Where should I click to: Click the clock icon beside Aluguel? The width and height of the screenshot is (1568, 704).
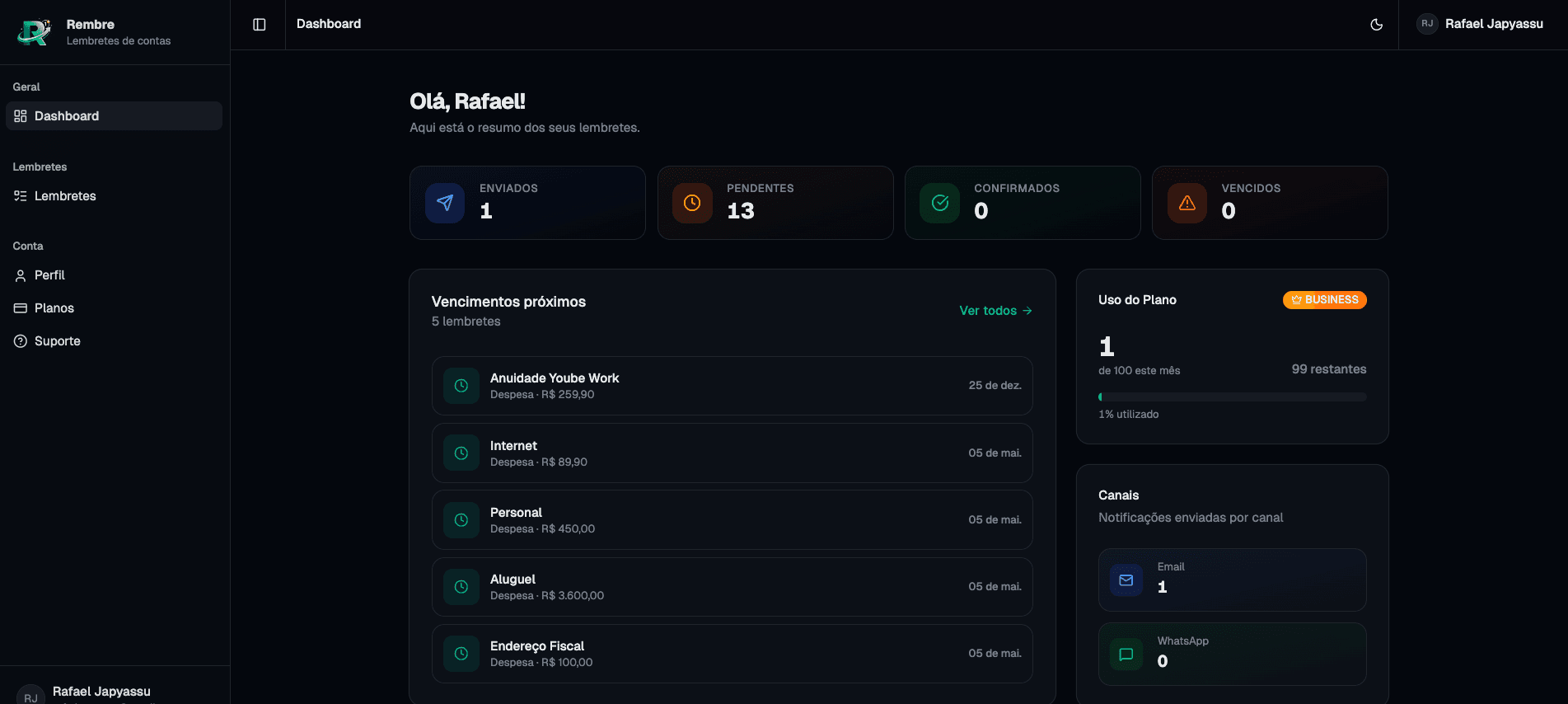pos(461,587)
